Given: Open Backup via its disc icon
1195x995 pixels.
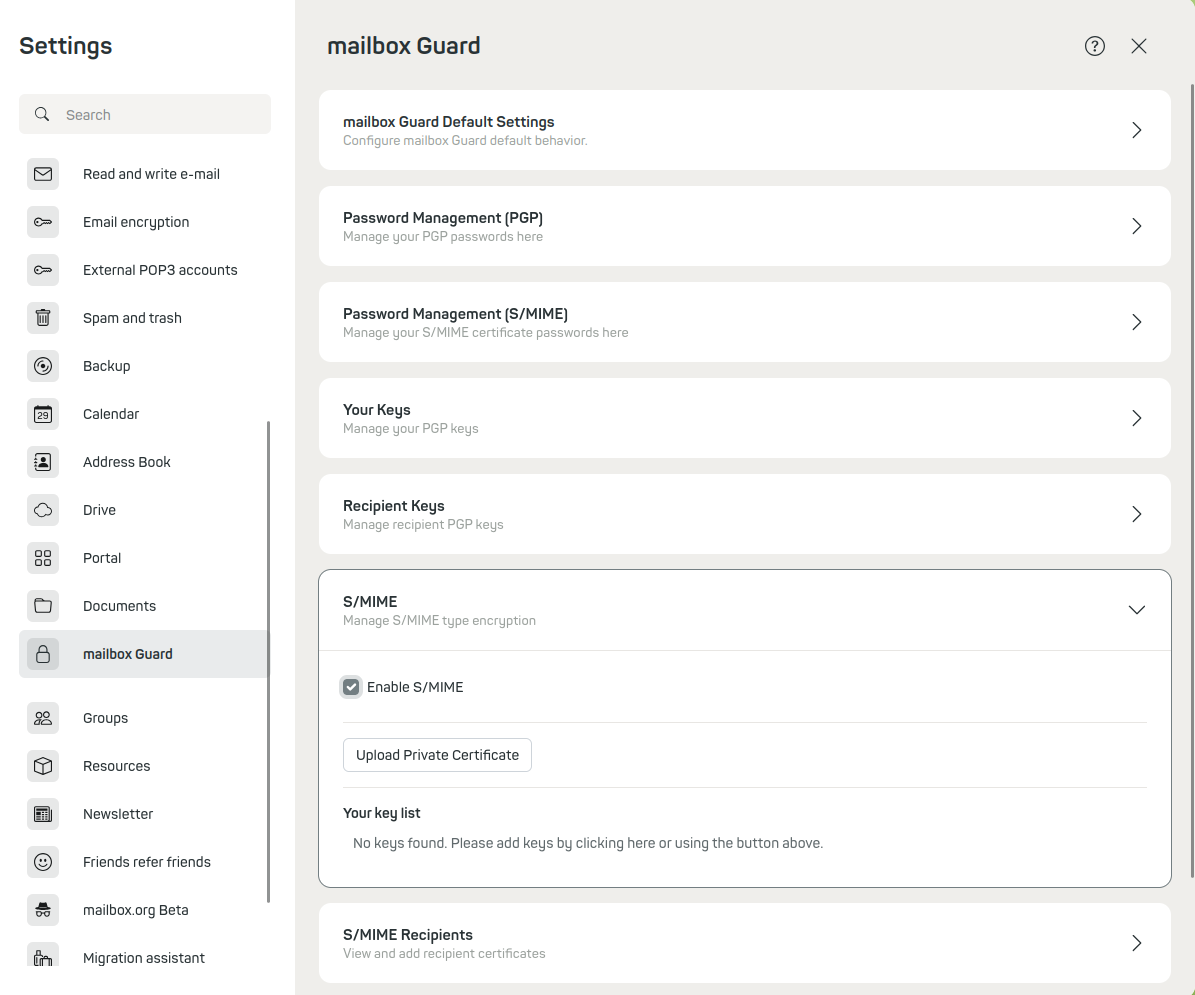Looking at the screenshot, I should [x=43, y=366].
